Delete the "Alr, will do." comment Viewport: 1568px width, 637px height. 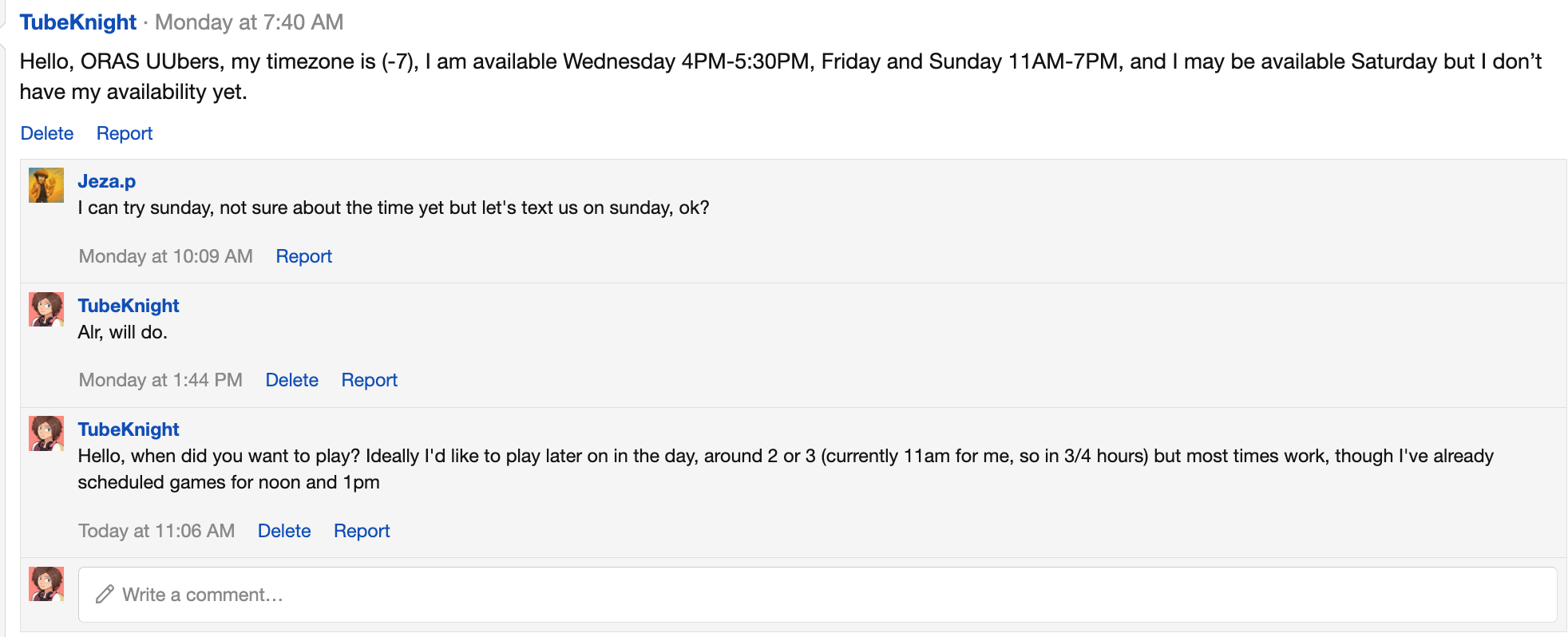click(291, 380)
